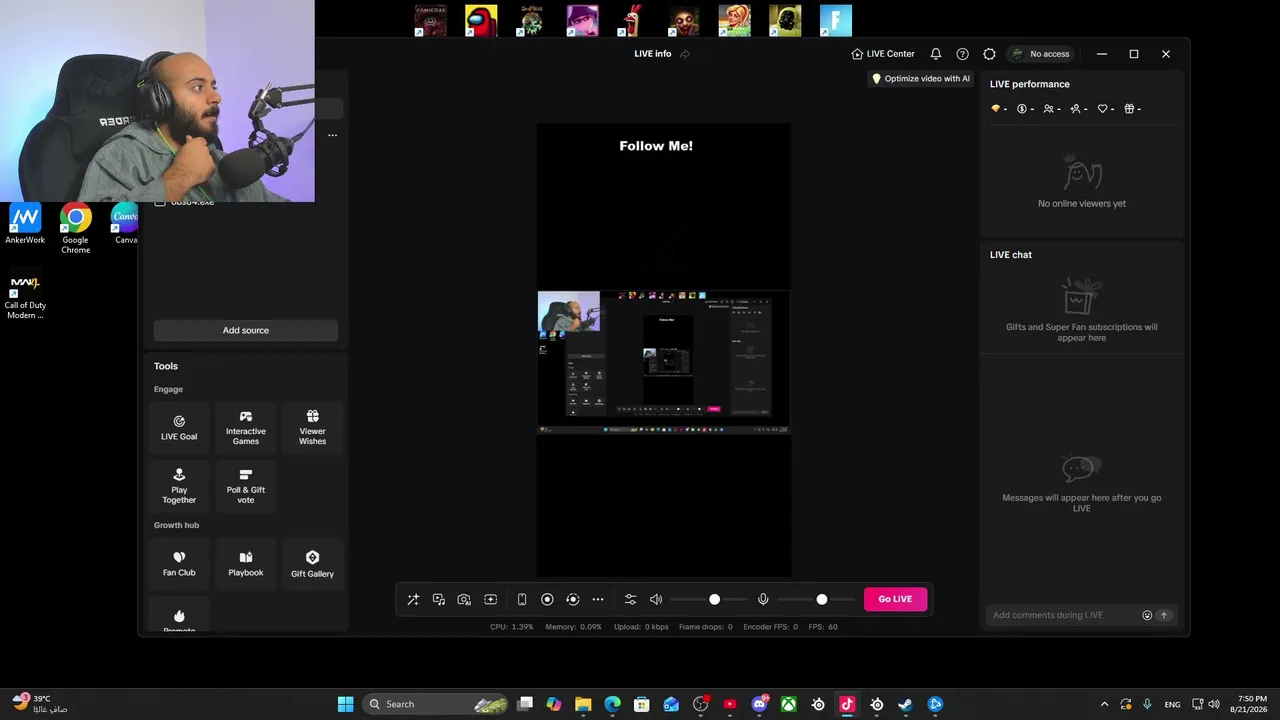This screenshot has width=1280, height=720.
Task: Switch to portrait phone layout icon
Action: click(x=522, y=599)
